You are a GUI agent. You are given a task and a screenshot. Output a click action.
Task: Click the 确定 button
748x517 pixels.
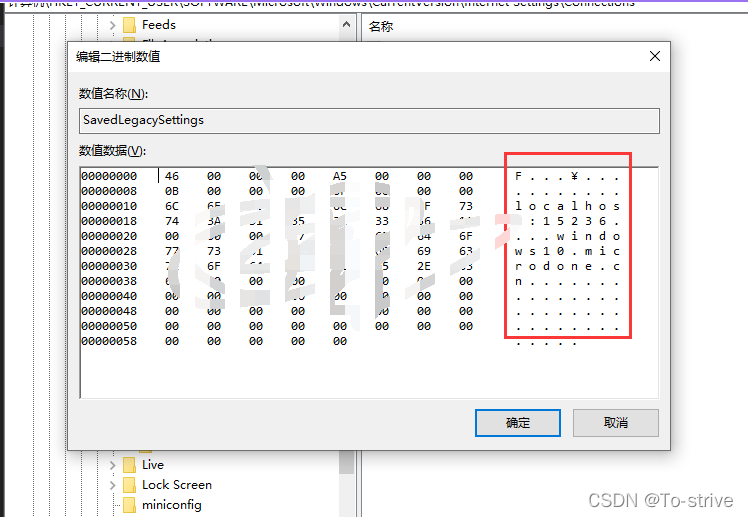tap(518, 423)
